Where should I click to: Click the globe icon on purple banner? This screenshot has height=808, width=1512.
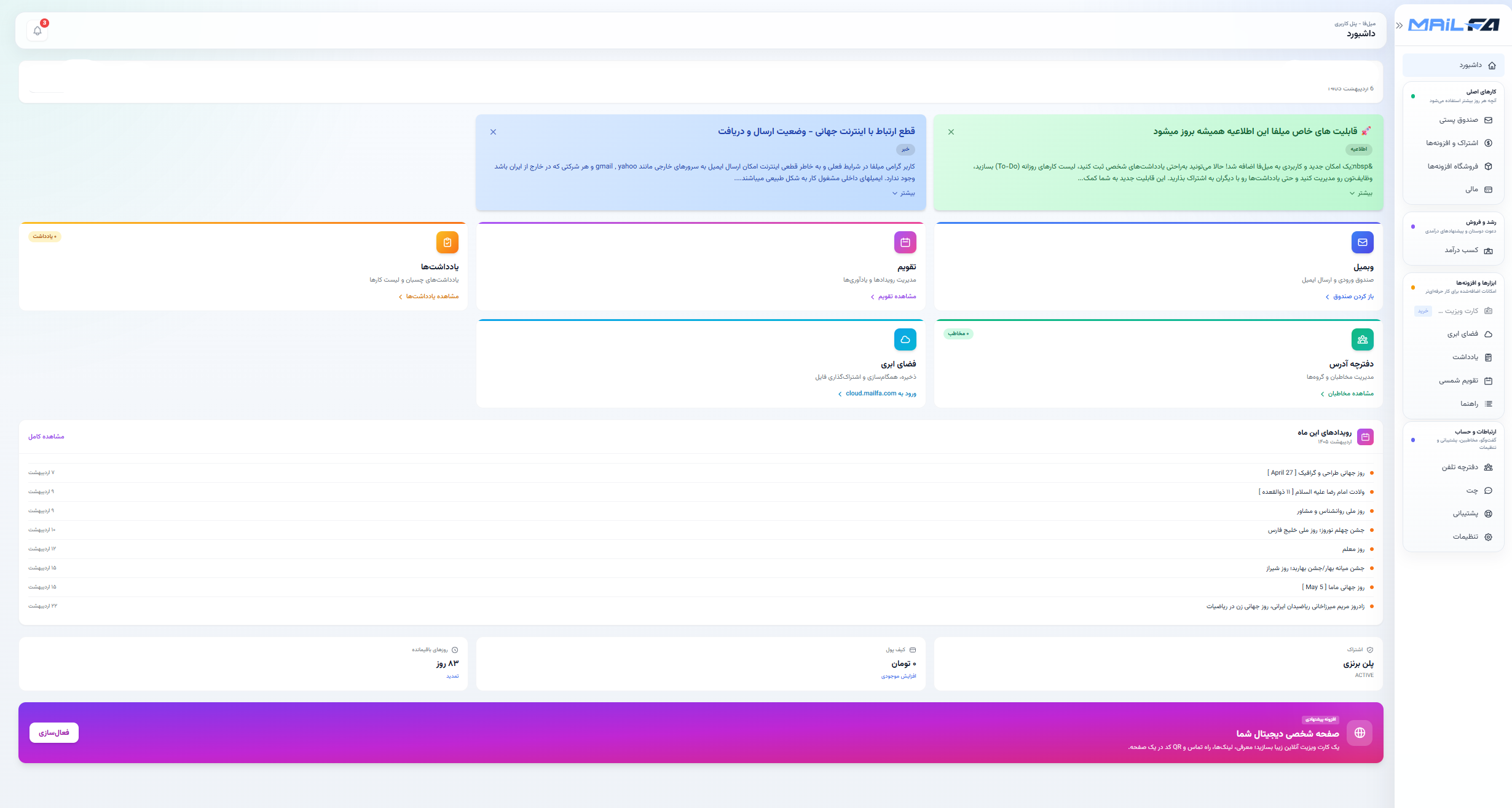pos(1360,733)
